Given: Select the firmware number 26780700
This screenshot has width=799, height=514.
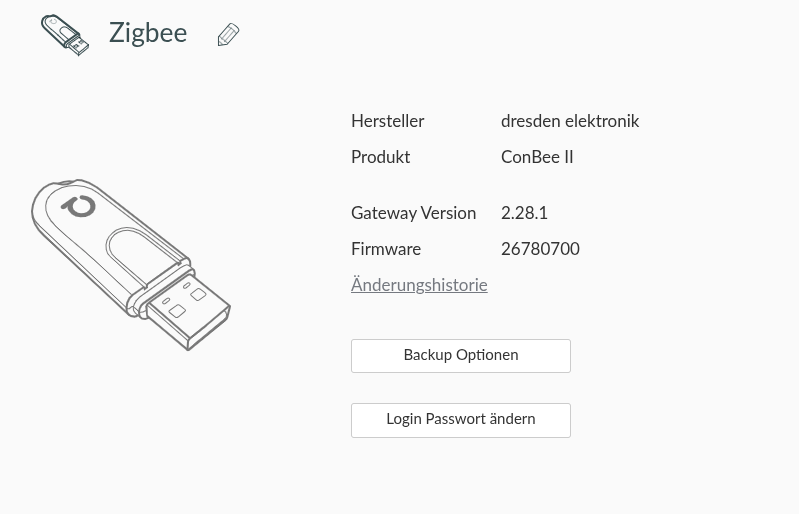Looking at the screenshot, I should (x=540, y=249).
